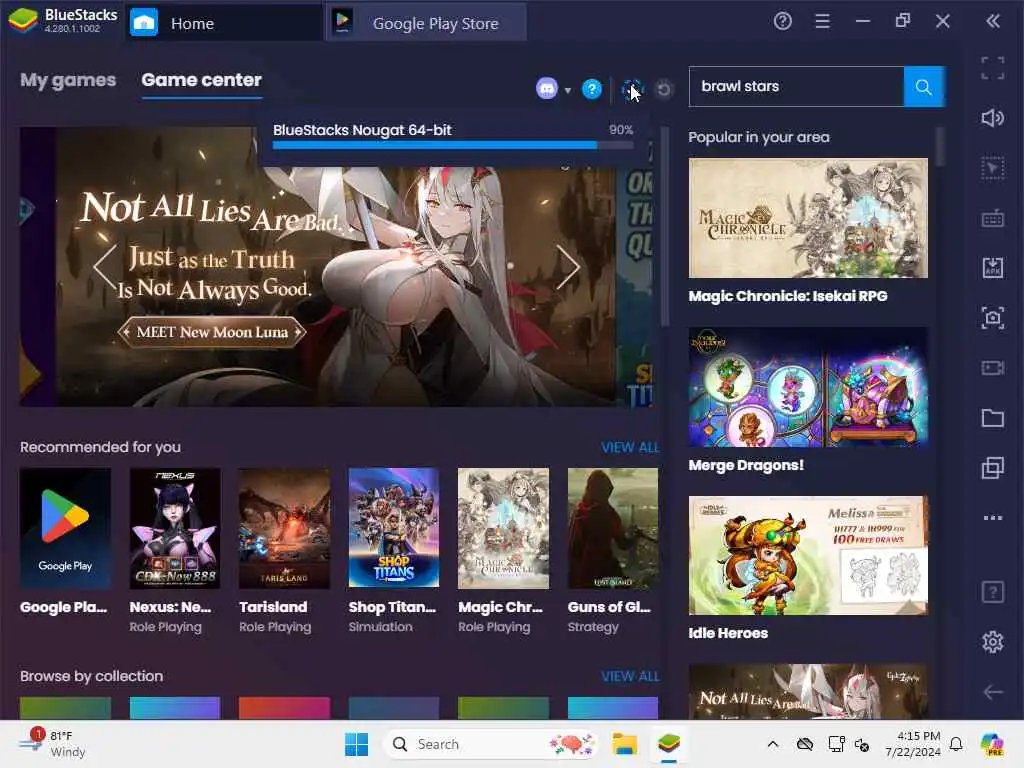The image size is (1024, 768).
Task: Open the notifications bell in taskbar
Action: 956,744
